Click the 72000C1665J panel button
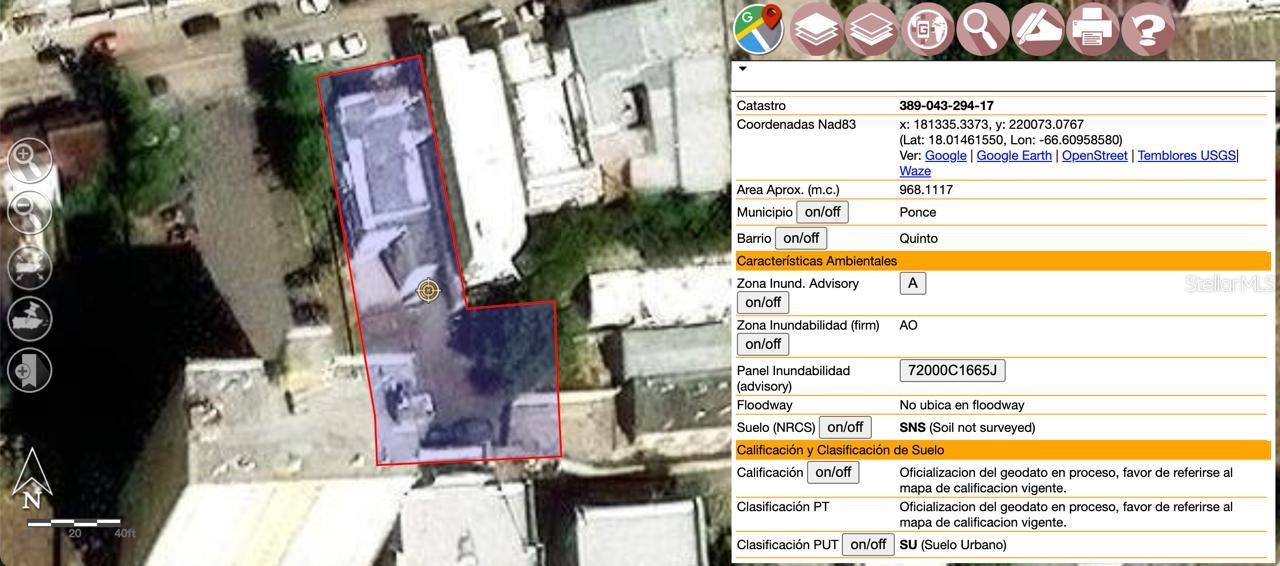The image size is (1280, 566). pyautogui.click(x=952, y=370)
